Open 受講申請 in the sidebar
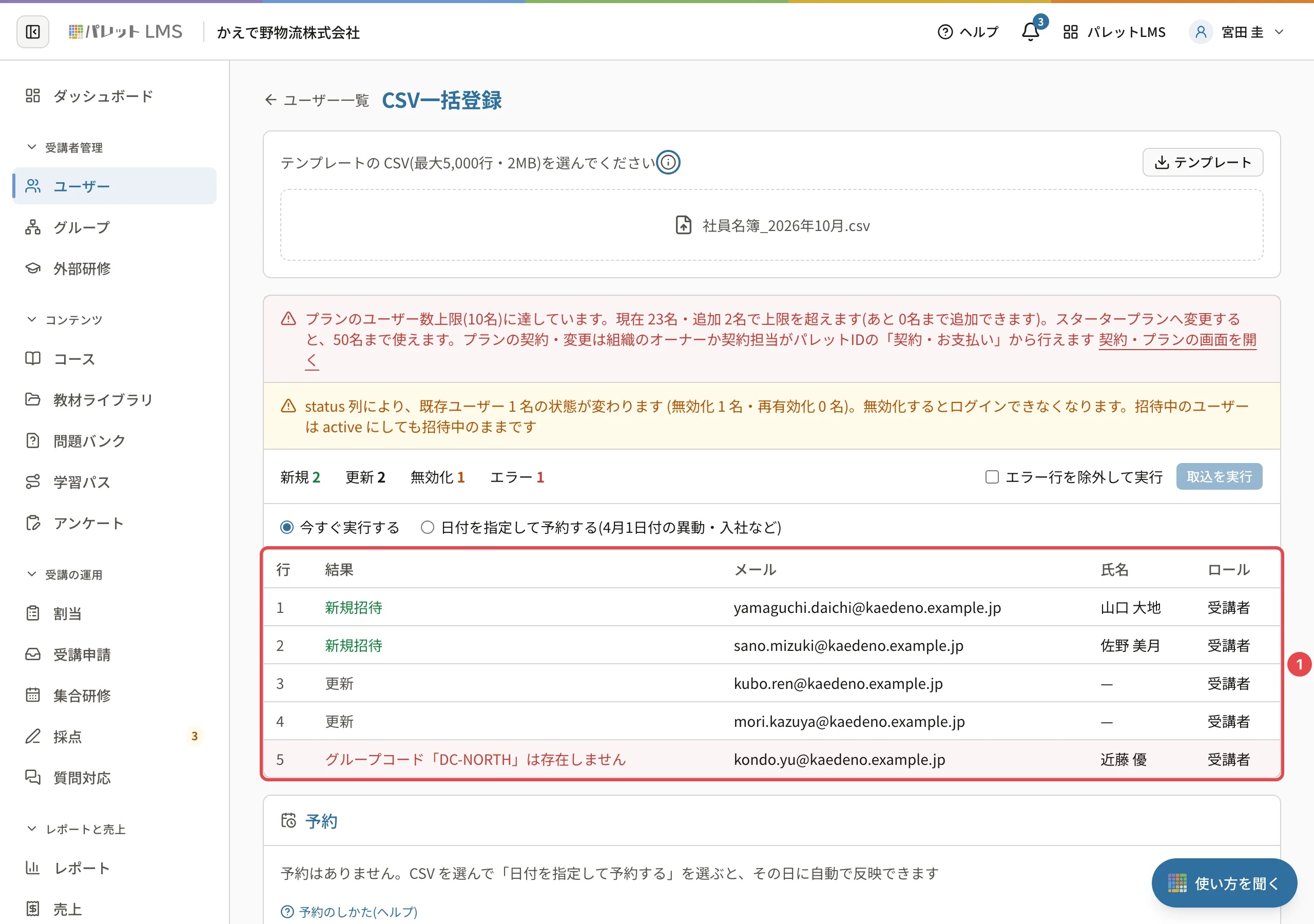Viewport: 1314px width, 924px height. (x=114, y=654)
